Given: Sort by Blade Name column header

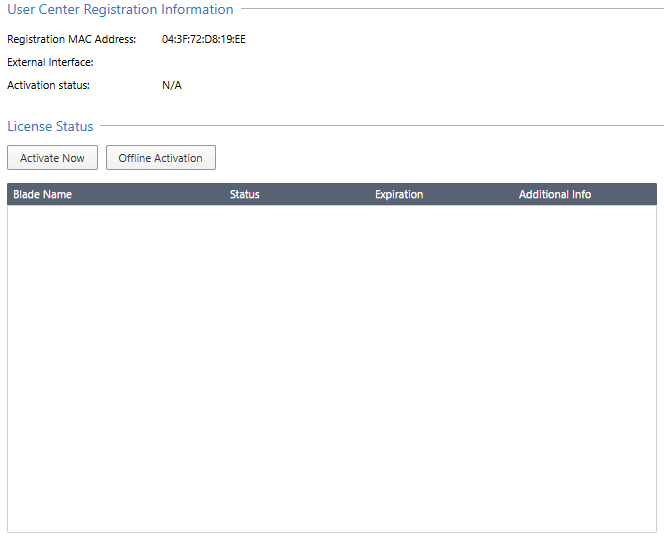Looking at the screenshot, I should (x=42, y=194).
